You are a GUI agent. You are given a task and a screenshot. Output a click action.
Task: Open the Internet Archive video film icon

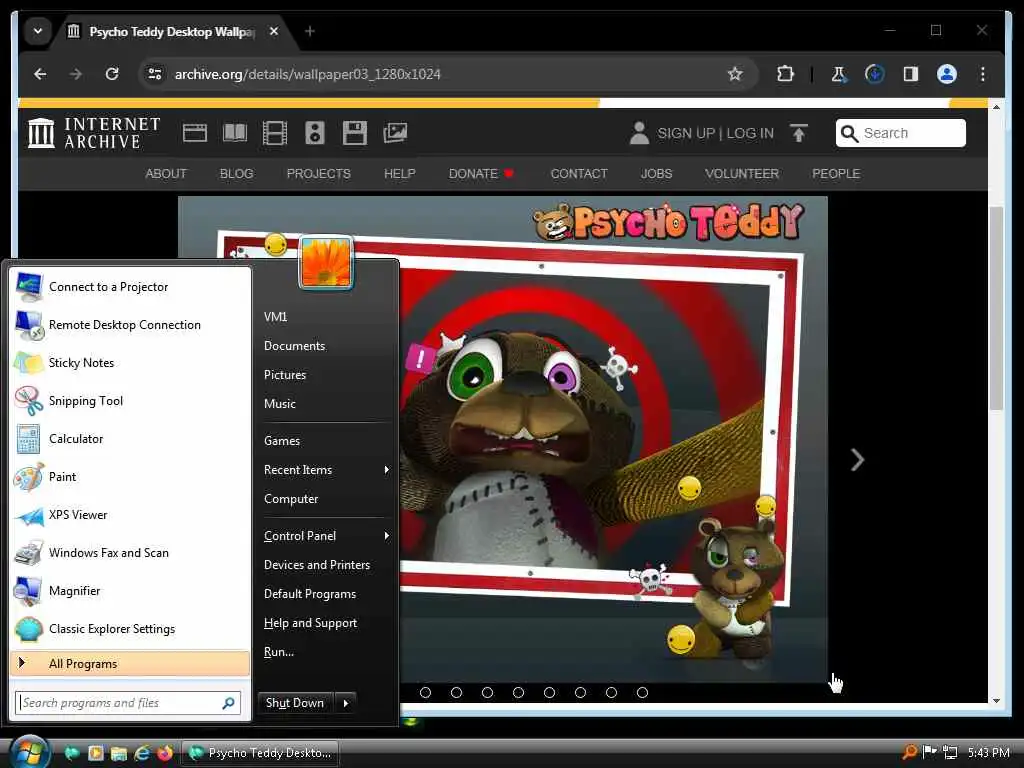pos(275,133)
